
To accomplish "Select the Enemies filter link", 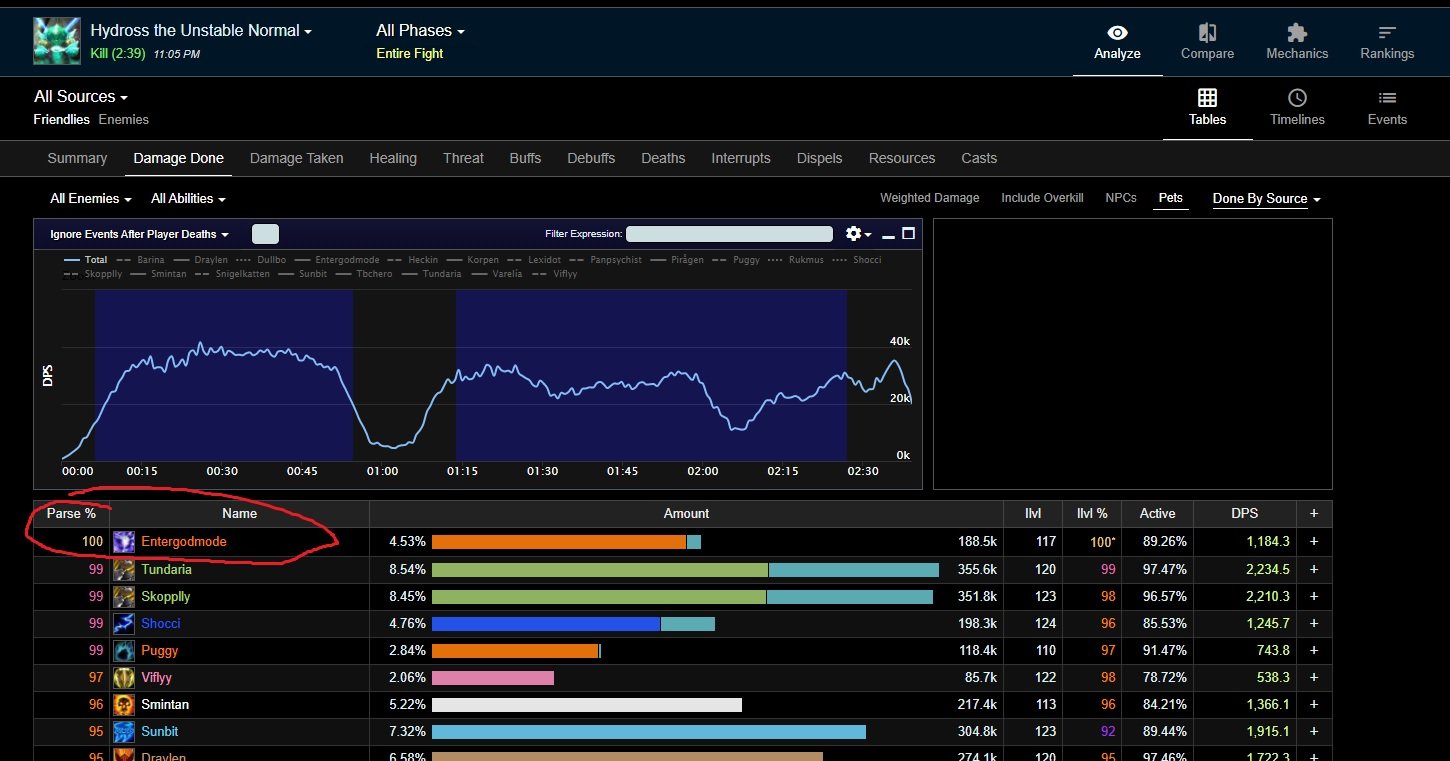I will point(123,120).
